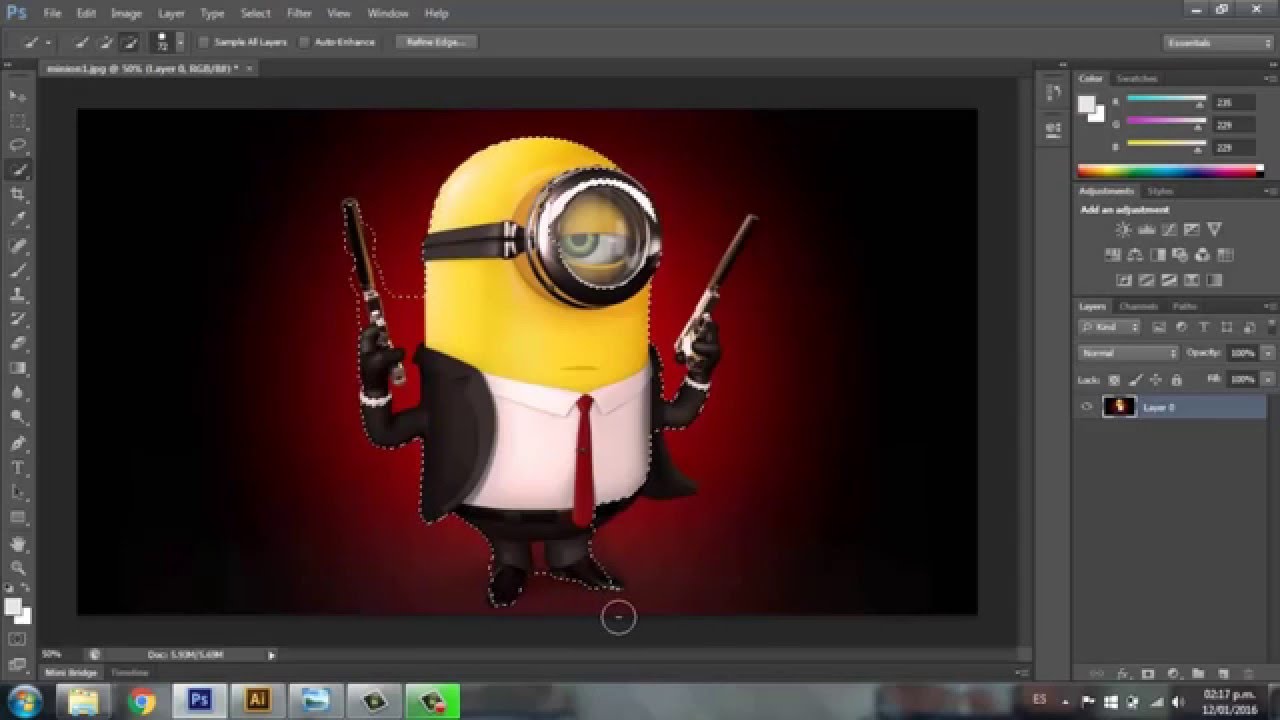Open the Image menu
1280x720 pixels.
pyautogui.click(x=126, y=13)
